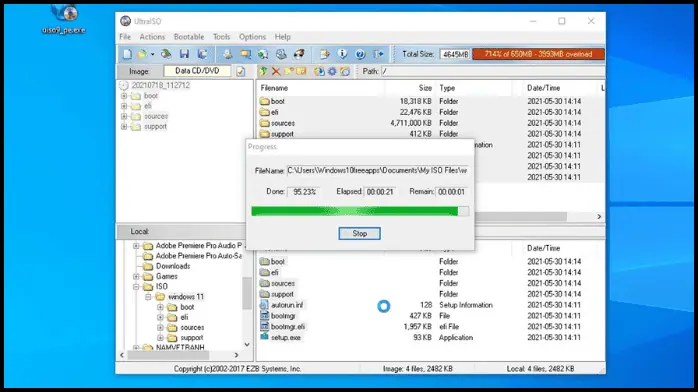Collapse the windows 11 folder node
The height and width of the screenshot is (392, 698).
(148, 297)
